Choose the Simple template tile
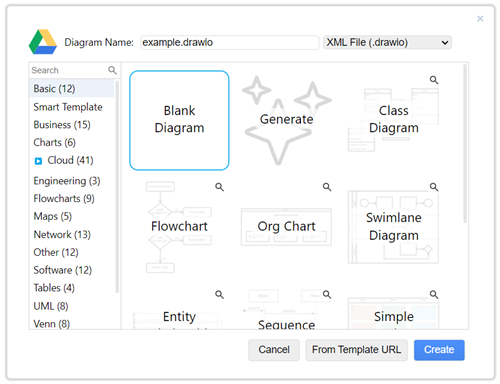Screen dimensions: 500x384 click(394, 309)
